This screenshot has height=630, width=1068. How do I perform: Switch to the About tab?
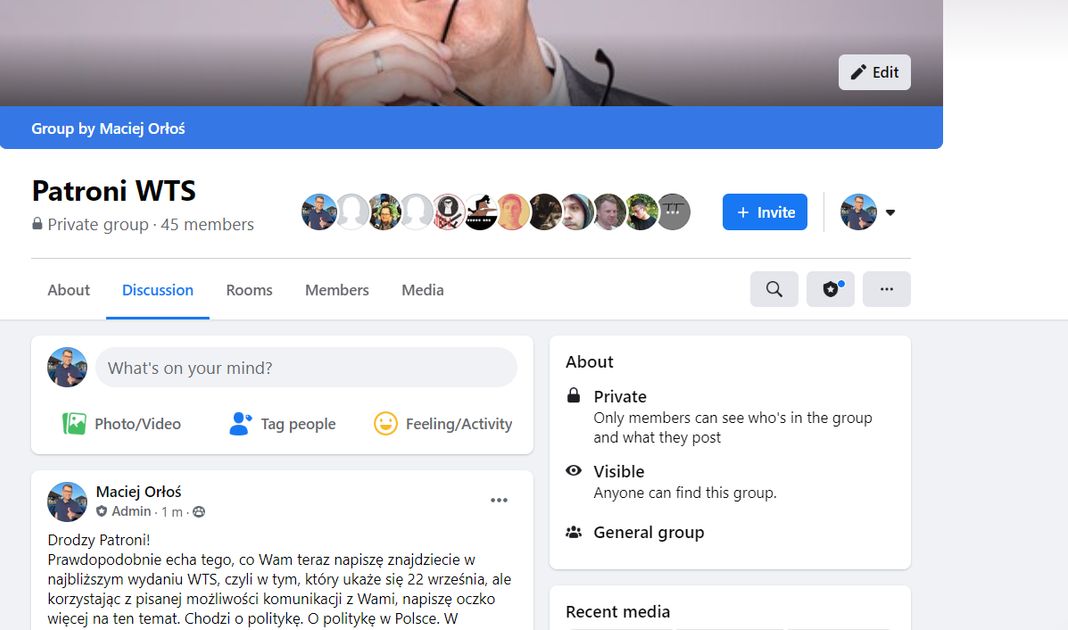[x=69, y=290]
